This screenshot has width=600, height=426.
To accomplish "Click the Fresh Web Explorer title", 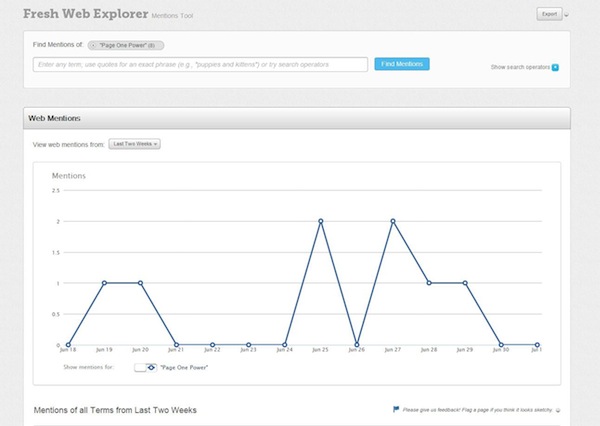I will tap(85, 14).
